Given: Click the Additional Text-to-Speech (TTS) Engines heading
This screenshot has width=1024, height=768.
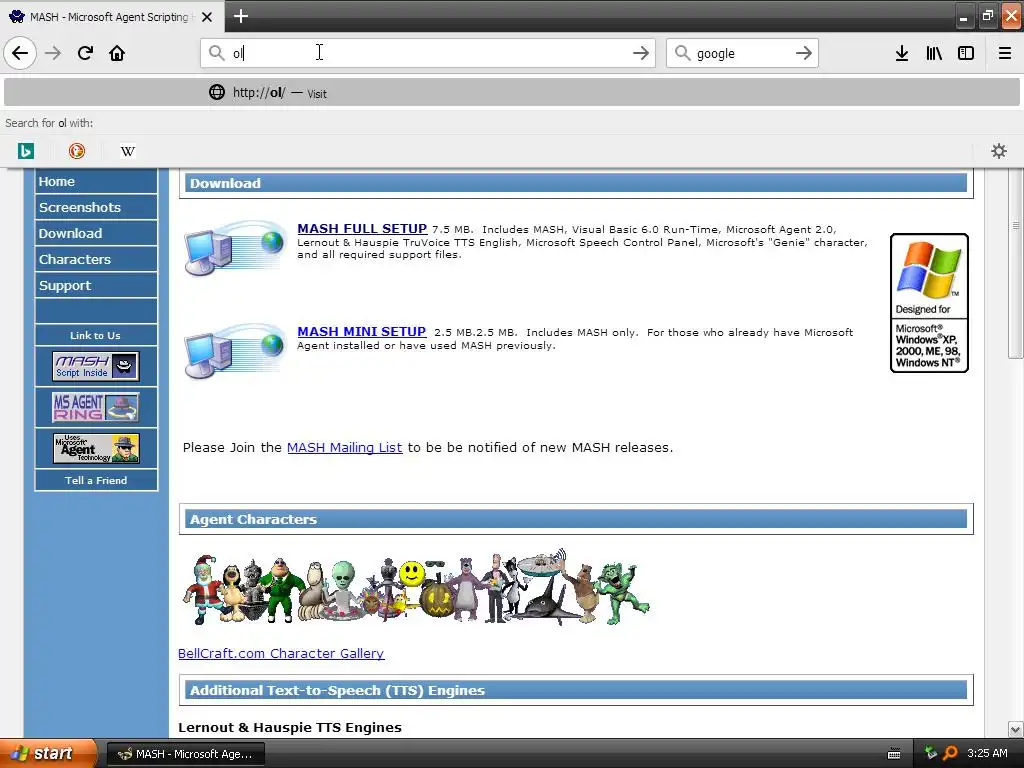Looking at the screenshot, I should click(338, 690).
